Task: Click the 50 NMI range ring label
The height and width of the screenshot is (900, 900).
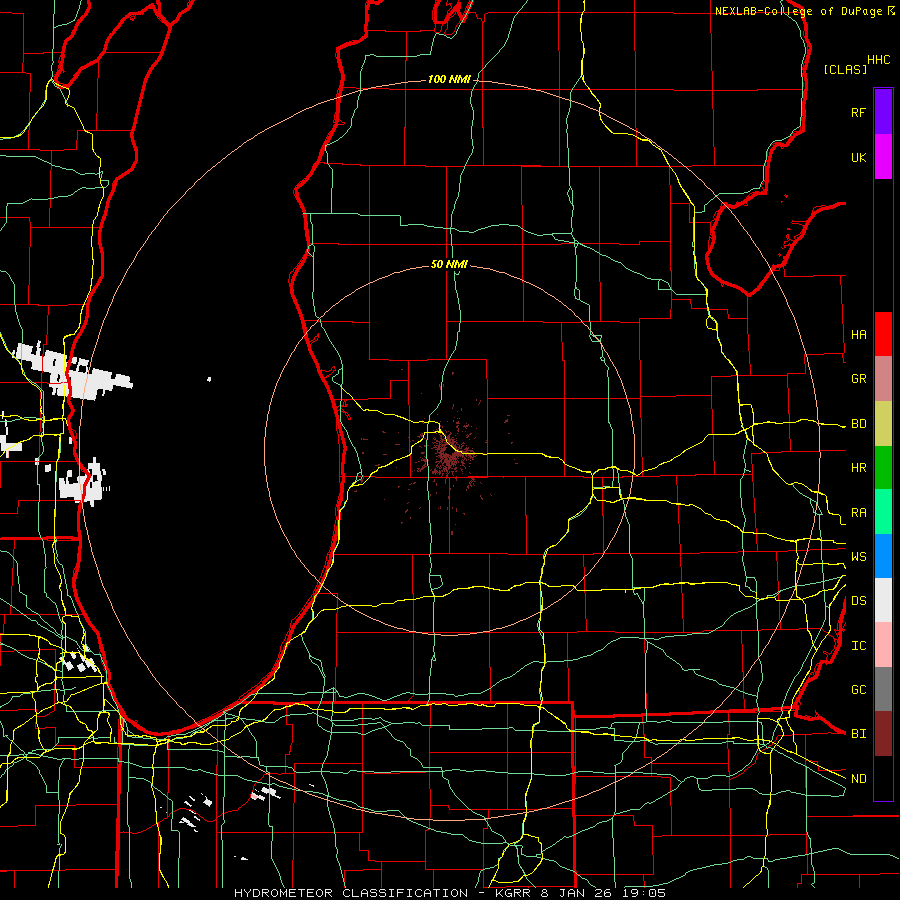Action: tap(449, 264)
